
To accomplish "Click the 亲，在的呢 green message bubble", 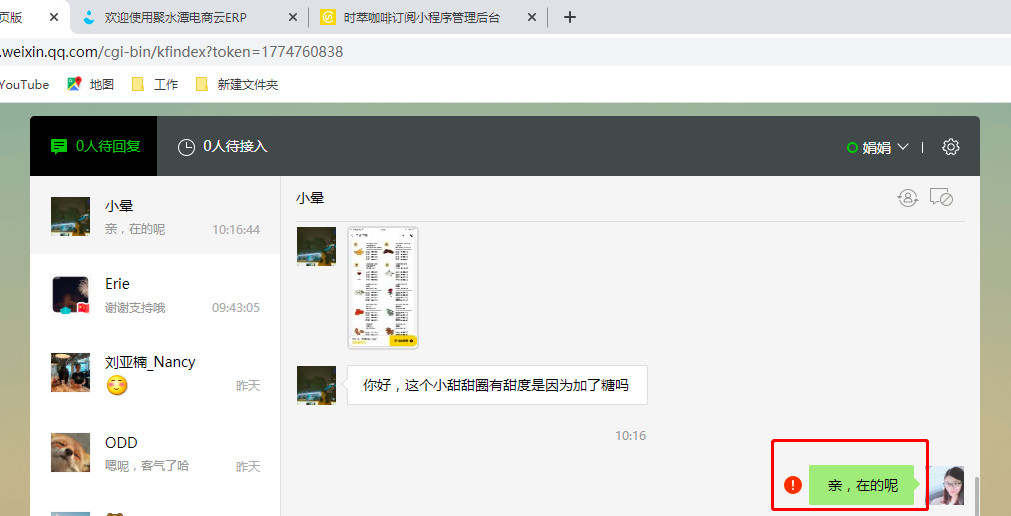I will [863, 485].
